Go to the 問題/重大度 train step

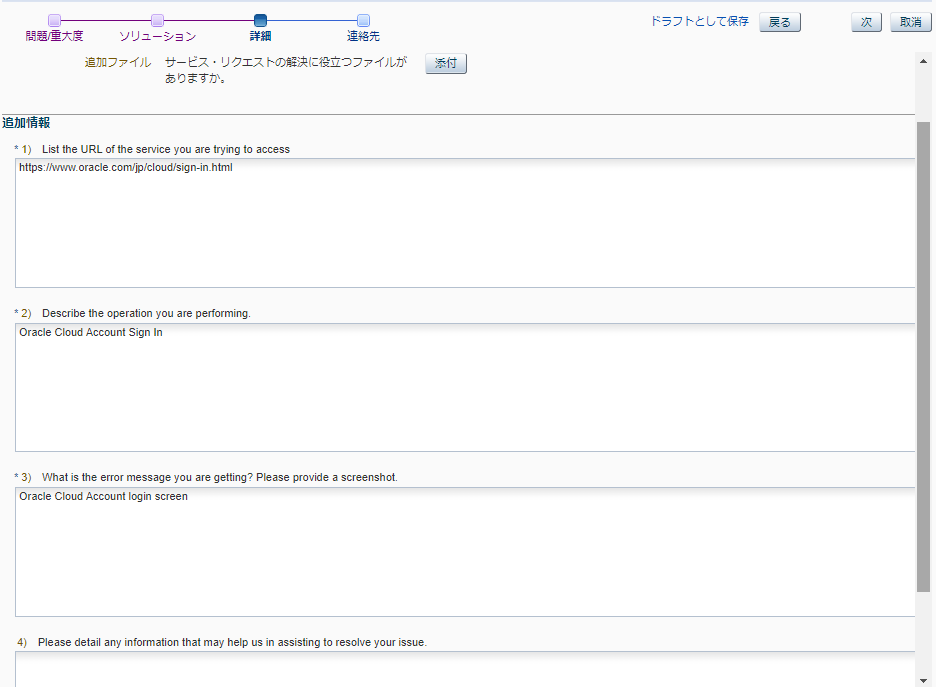click(x=54, y=29)
